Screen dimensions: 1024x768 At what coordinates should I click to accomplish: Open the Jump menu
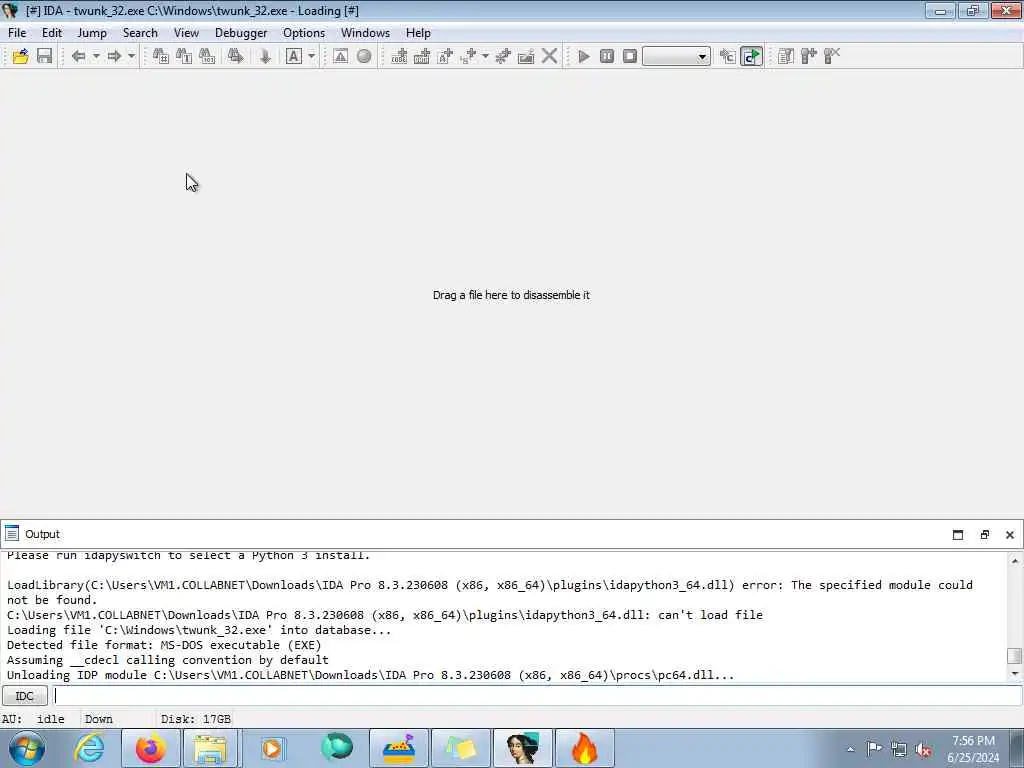(92, 33)
